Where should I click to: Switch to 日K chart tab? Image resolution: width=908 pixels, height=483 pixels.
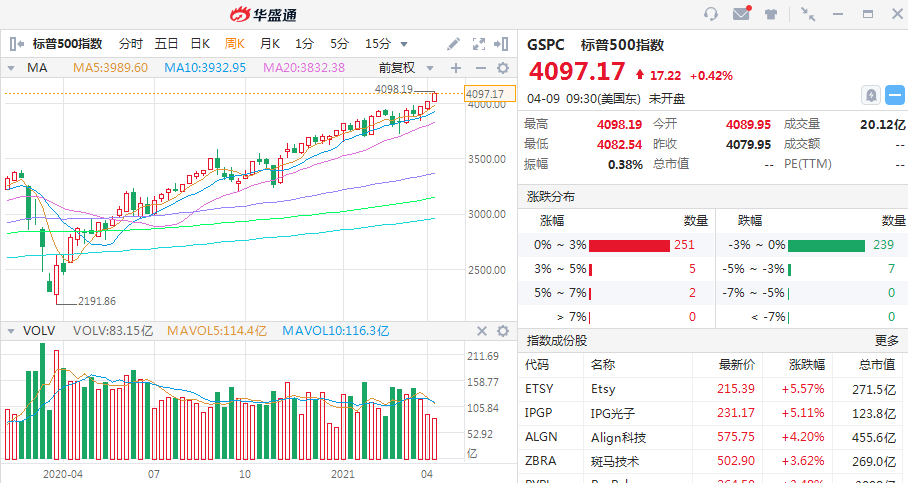200,43
